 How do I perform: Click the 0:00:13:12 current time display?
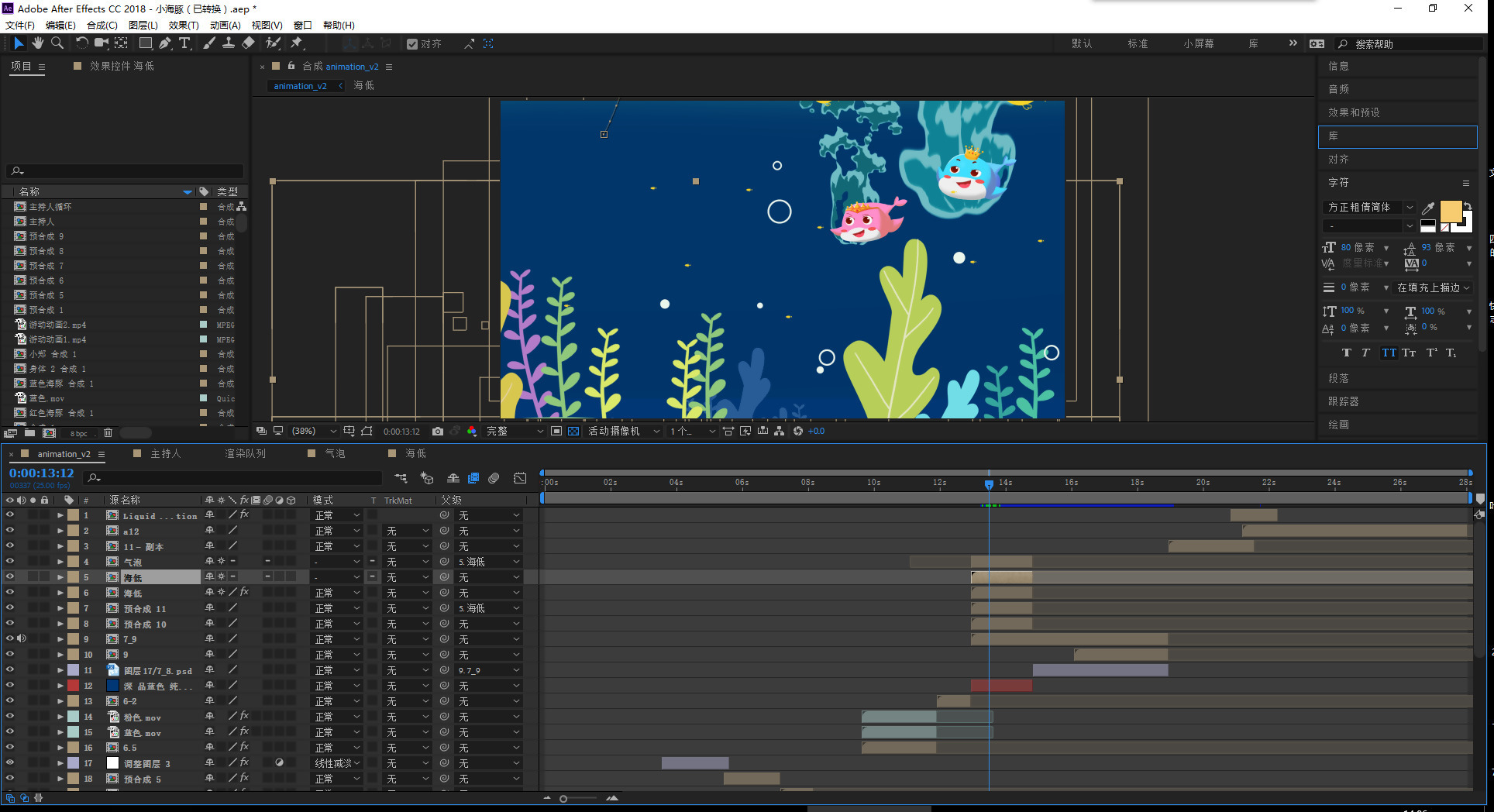point(42,473)
